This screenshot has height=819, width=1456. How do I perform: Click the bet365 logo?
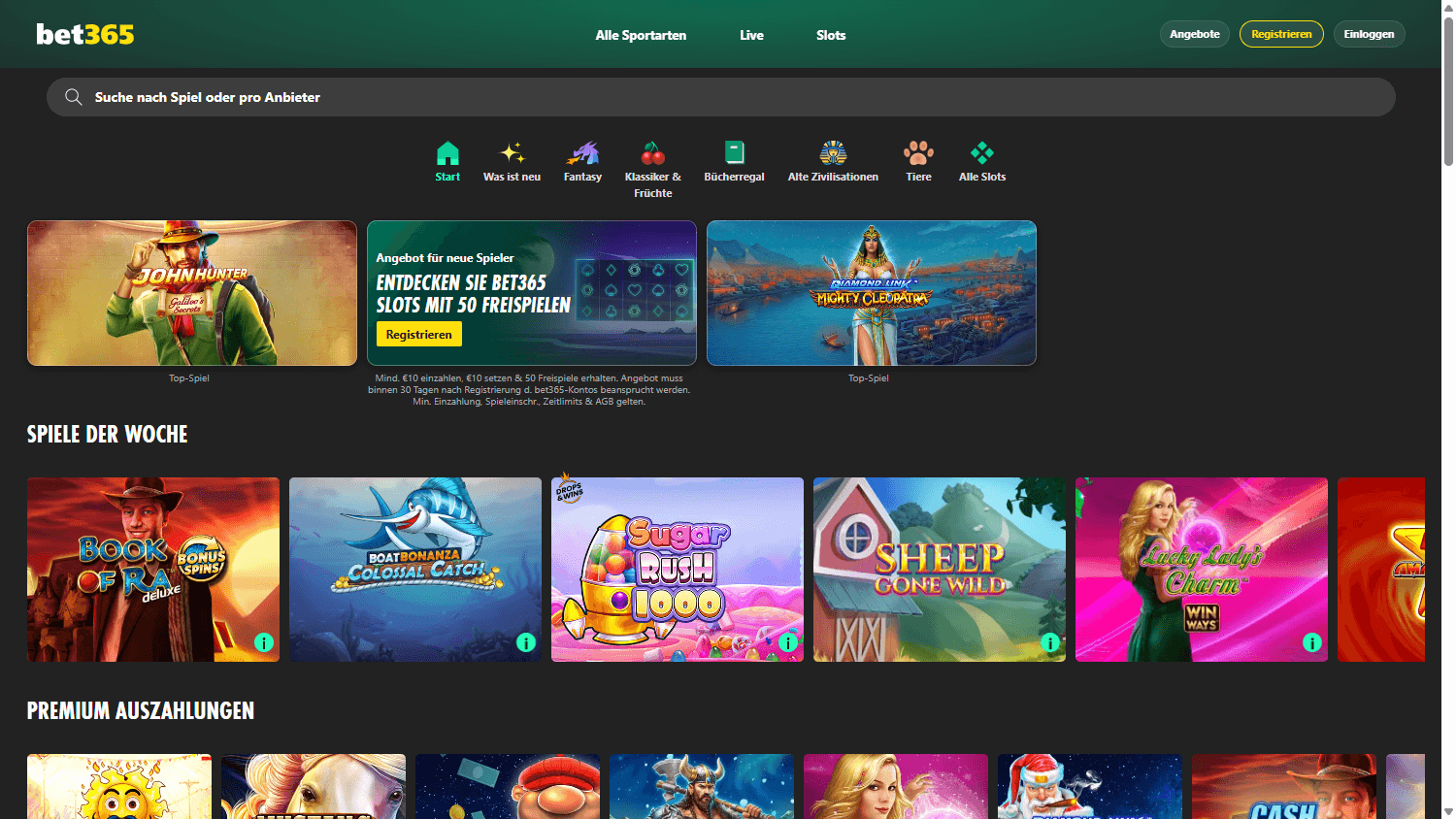point(85,34)
